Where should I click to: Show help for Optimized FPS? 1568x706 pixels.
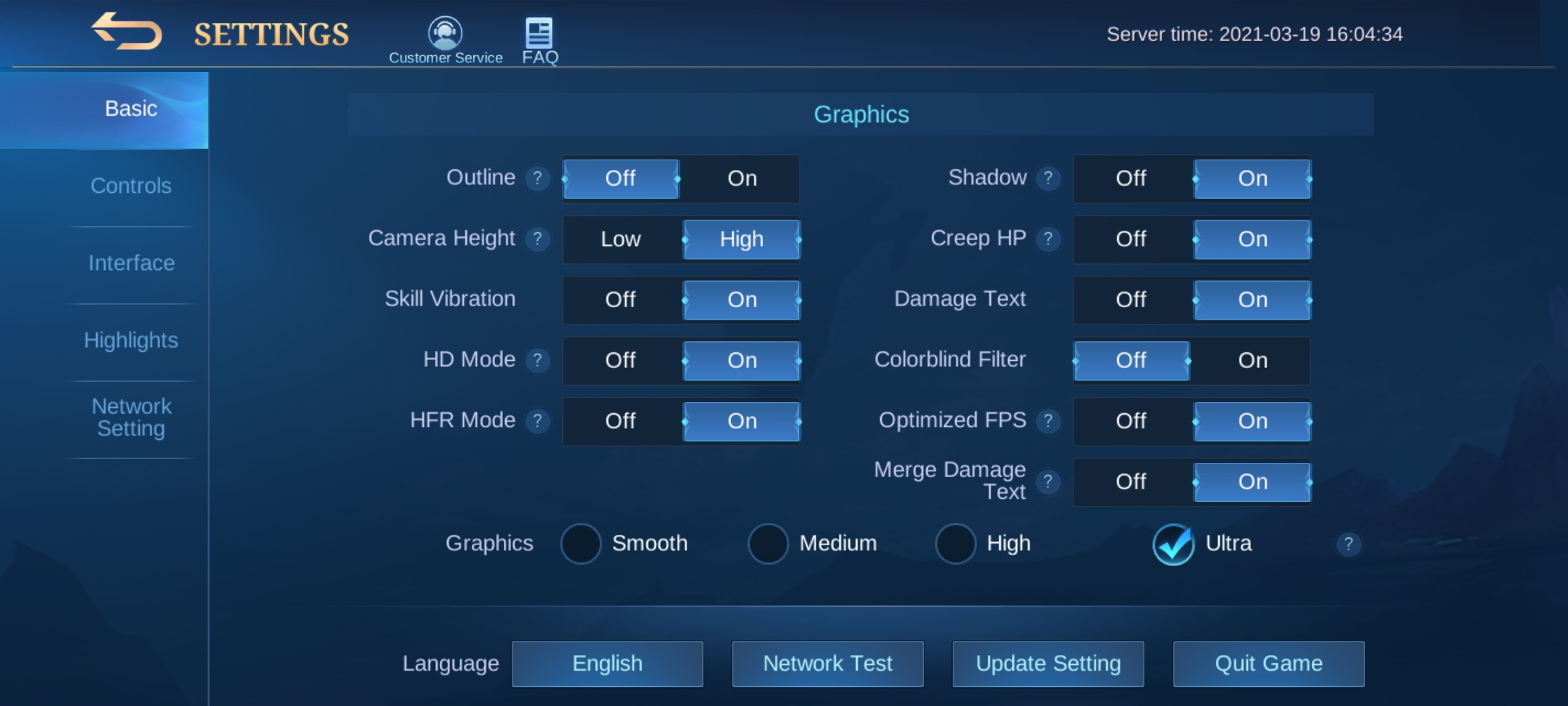pos(1048,420)
